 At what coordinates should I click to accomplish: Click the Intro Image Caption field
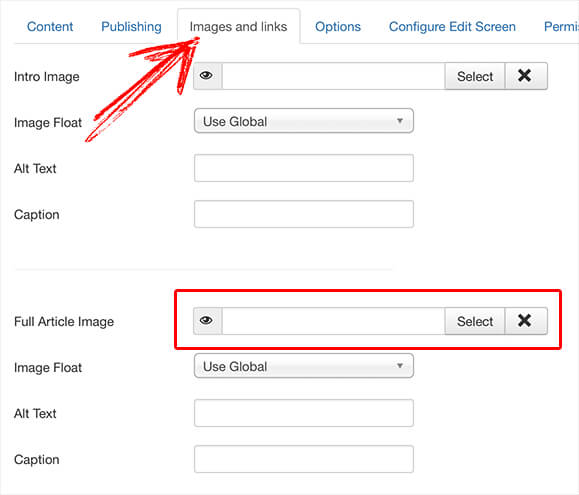point(304,214)
